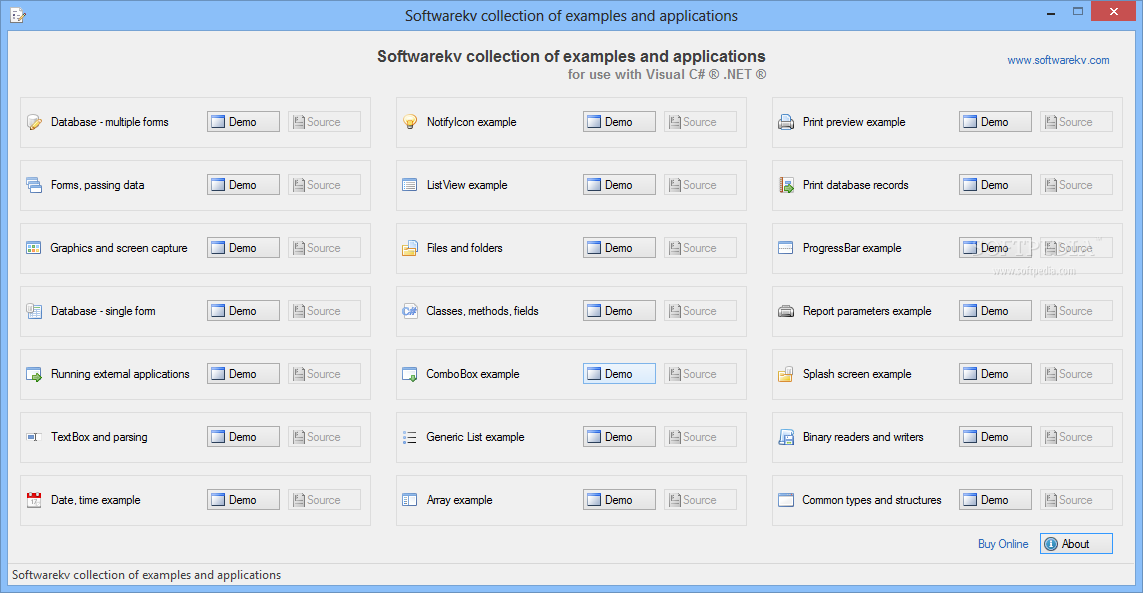Follow the Buy Online link
Viewport: 1143px width, 593px height.
(1003, 543)
